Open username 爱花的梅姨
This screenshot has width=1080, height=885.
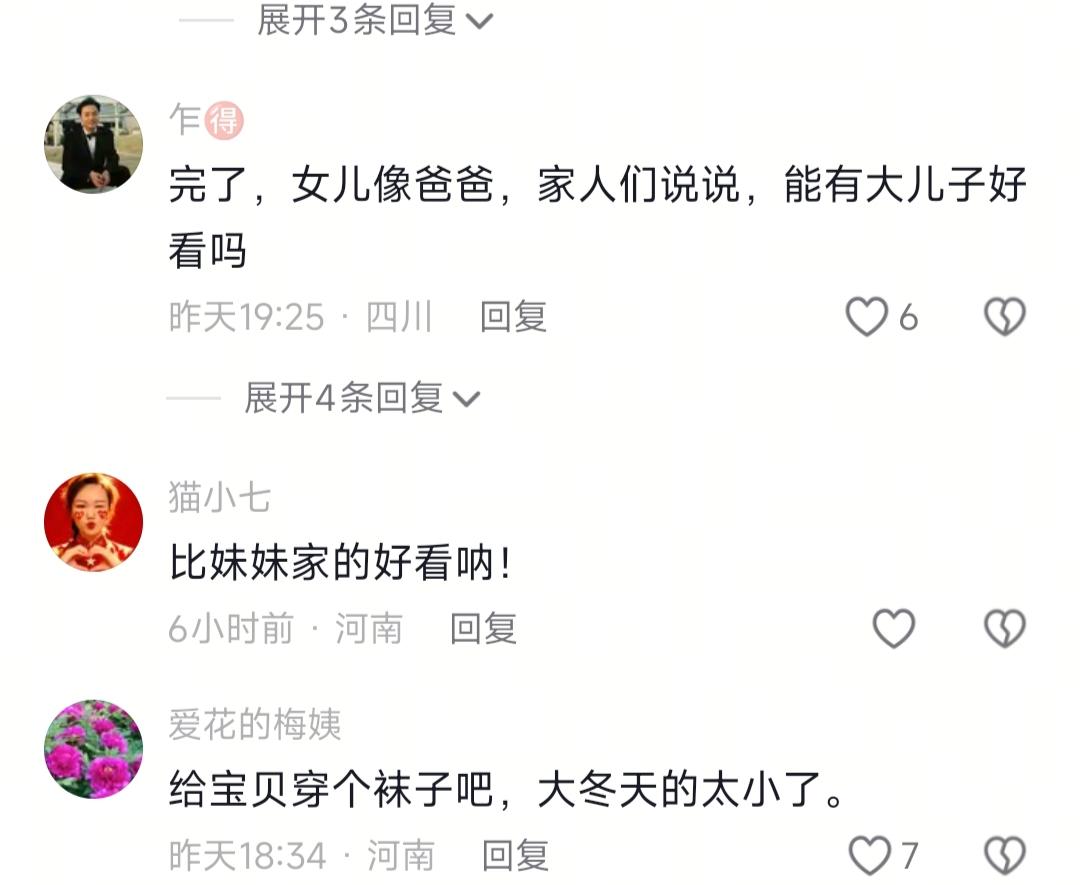(255, 725)
